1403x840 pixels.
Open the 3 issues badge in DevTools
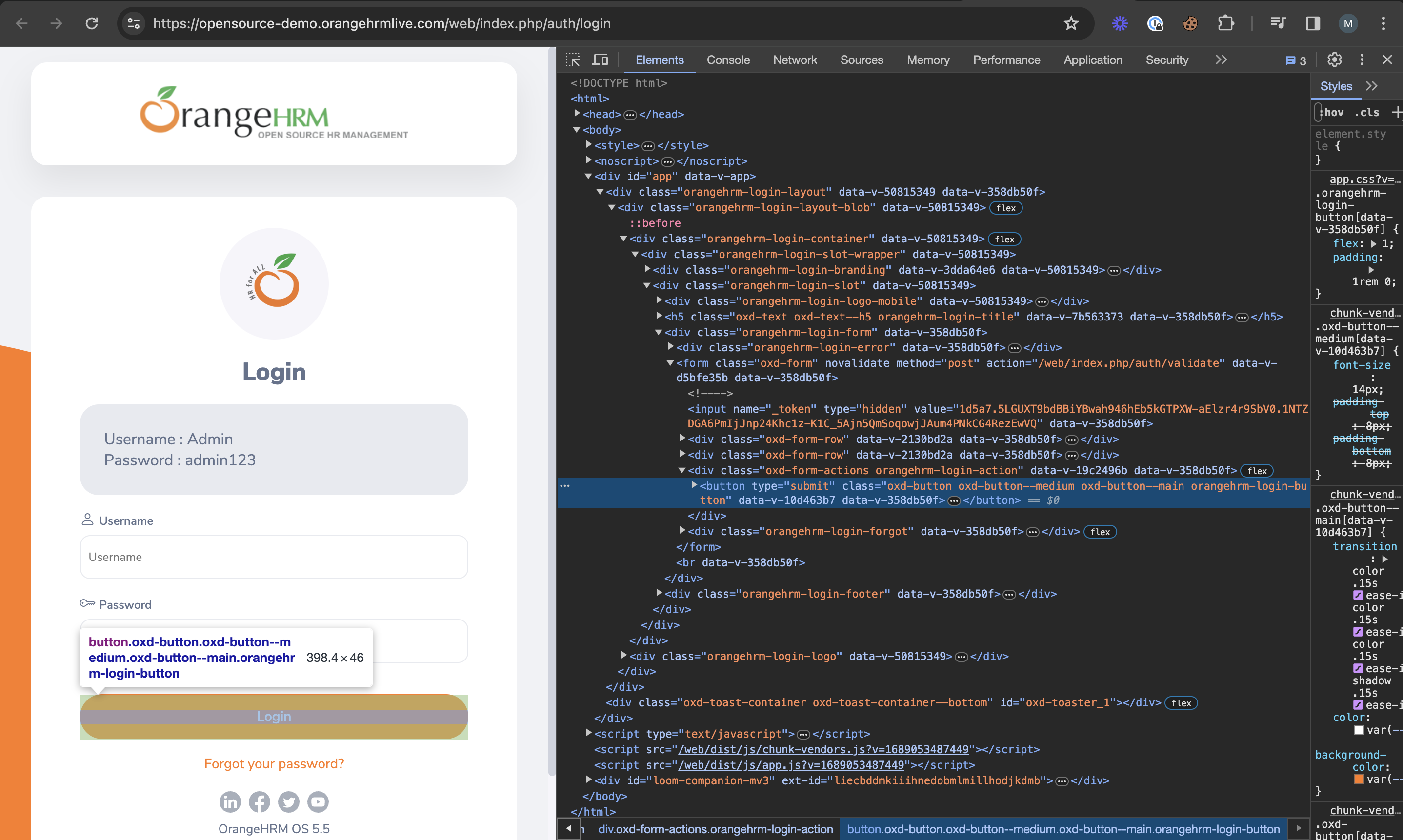click(x=1296, y=60)
